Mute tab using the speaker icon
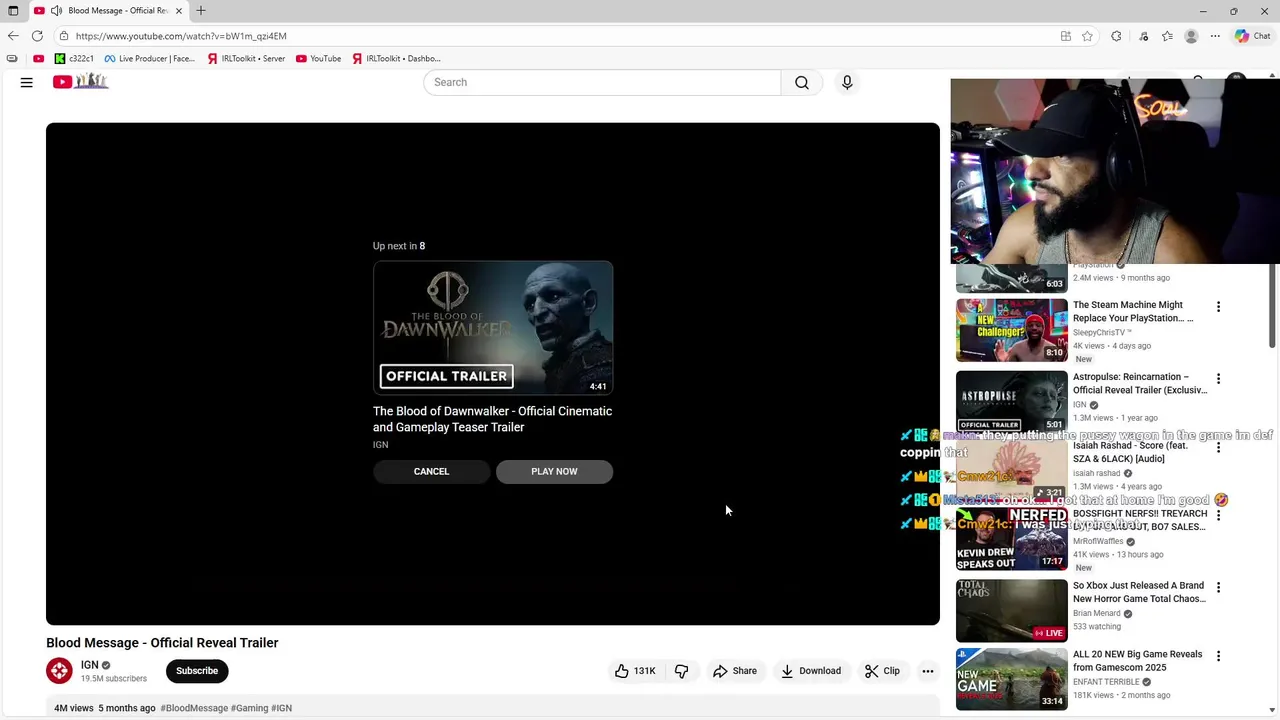This screenshot has height=720, width=1280. 56,11
